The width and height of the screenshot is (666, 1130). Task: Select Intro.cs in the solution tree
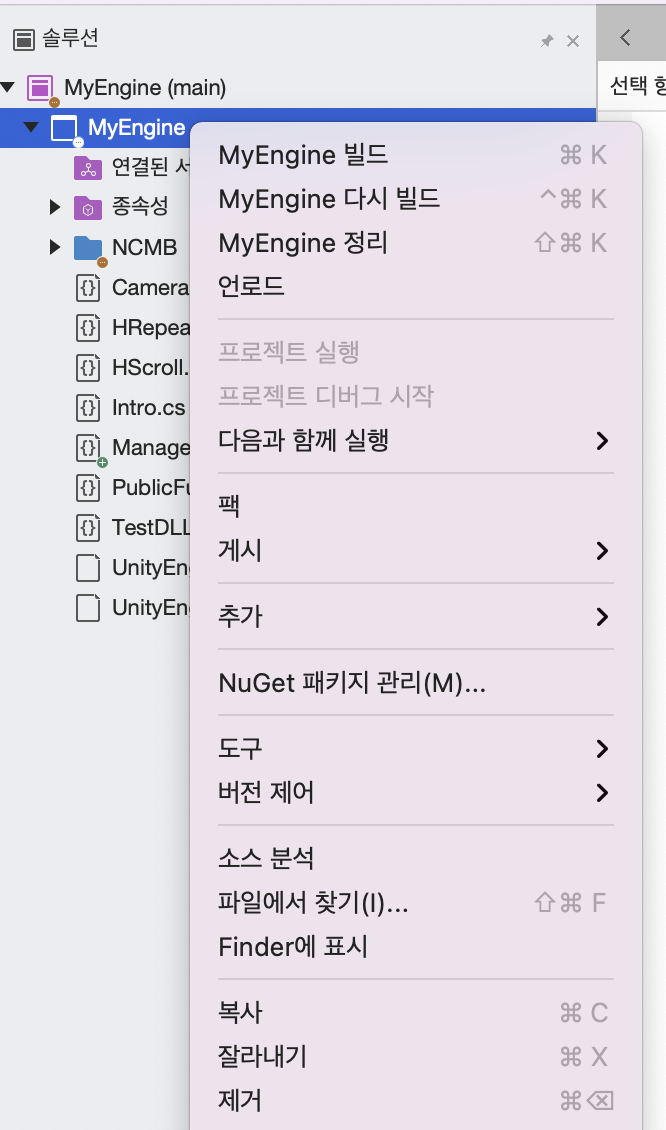pyautogui.click(x=148, y=408)
